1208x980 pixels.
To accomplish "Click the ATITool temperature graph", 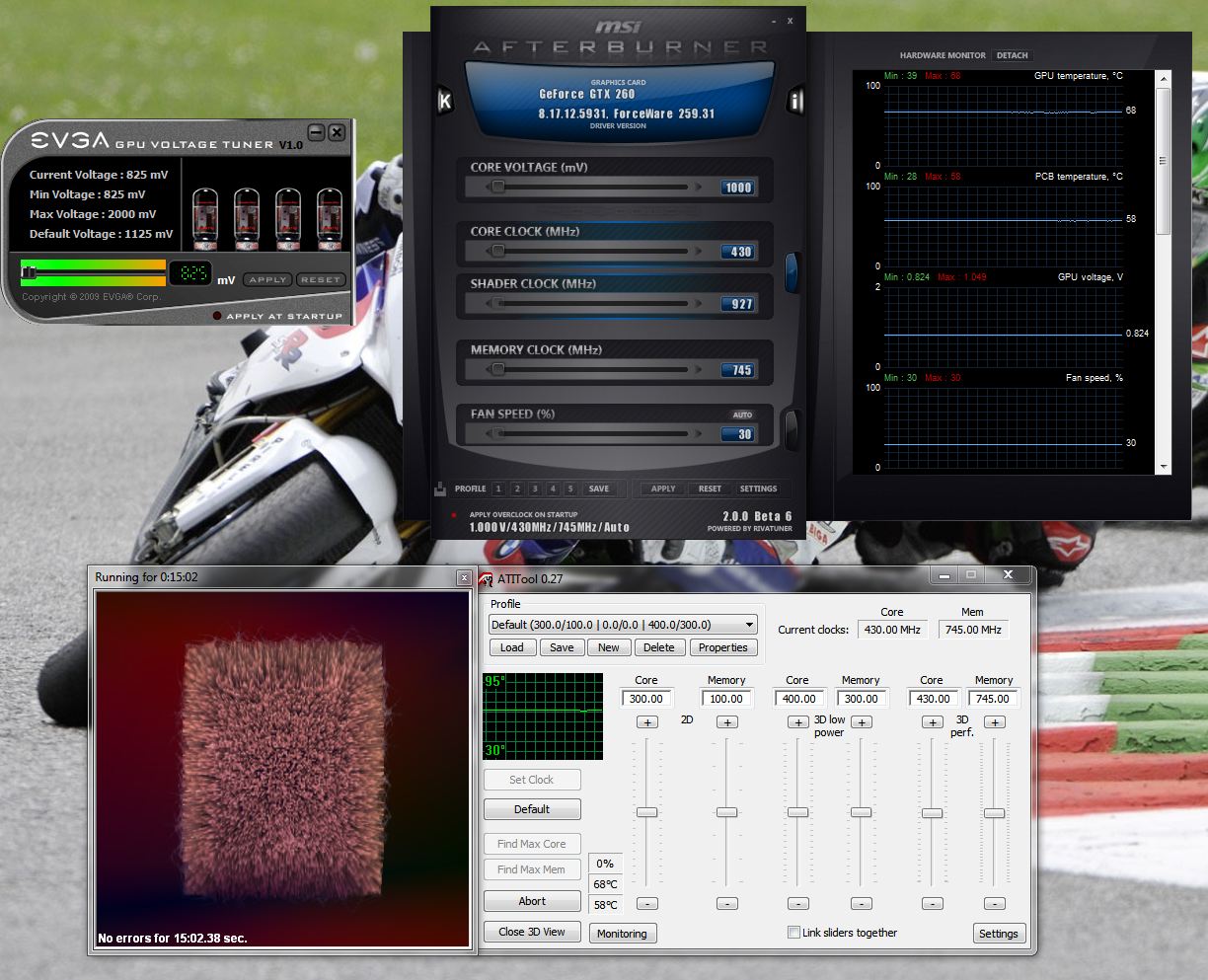I will click(x=543, y=716).
